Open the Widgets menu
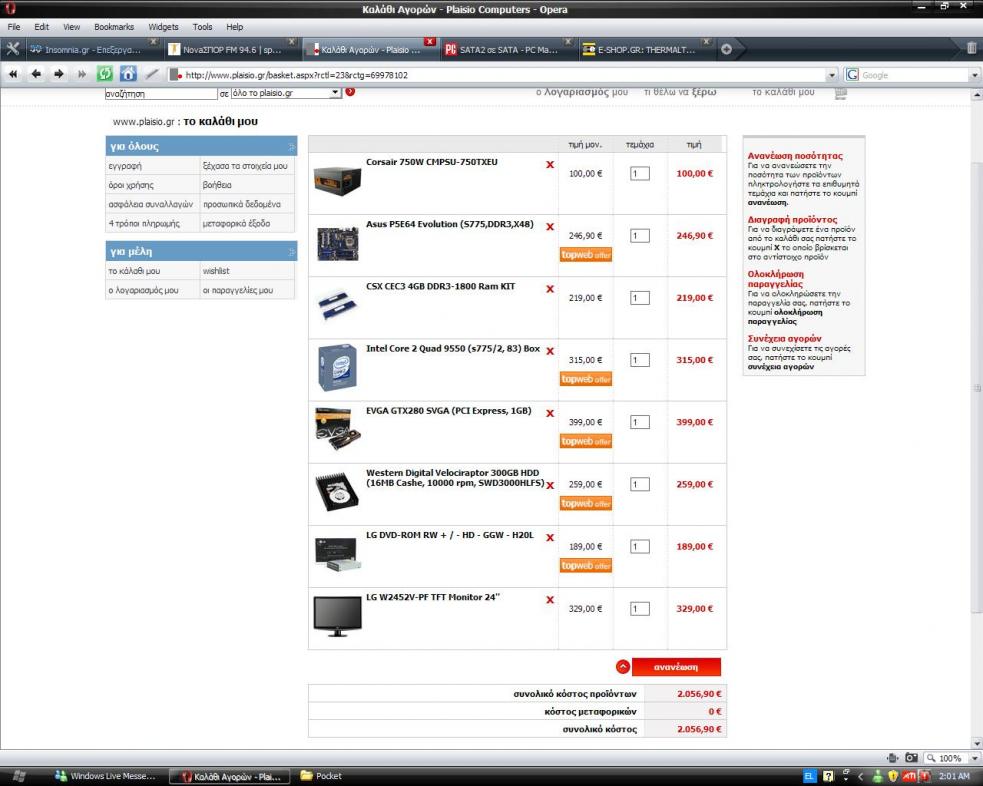The height and width of the screenshot is (786, 983). tap(163, 27)
